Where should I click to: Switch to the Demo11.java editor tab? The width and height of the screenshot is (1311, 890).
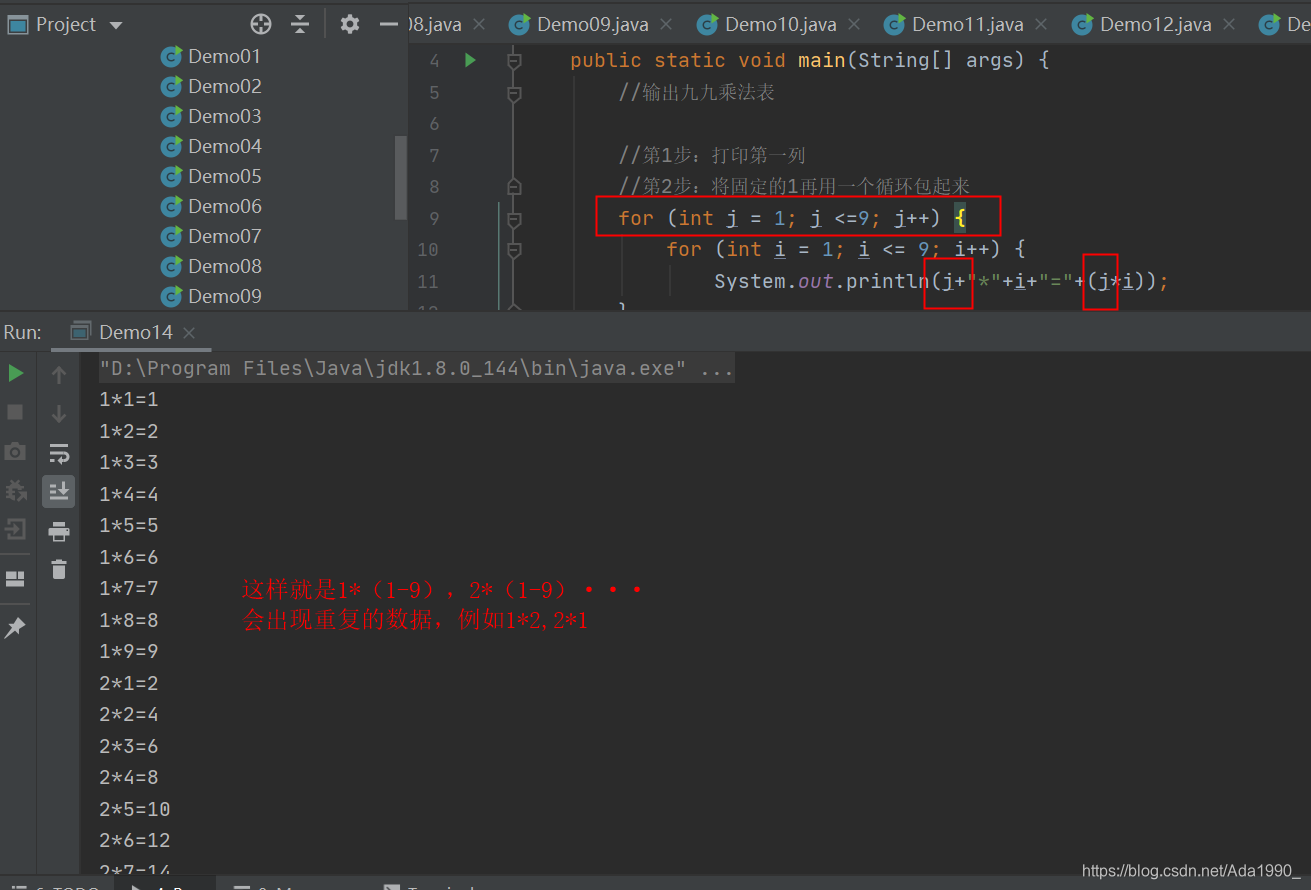(x=967, y=24)
